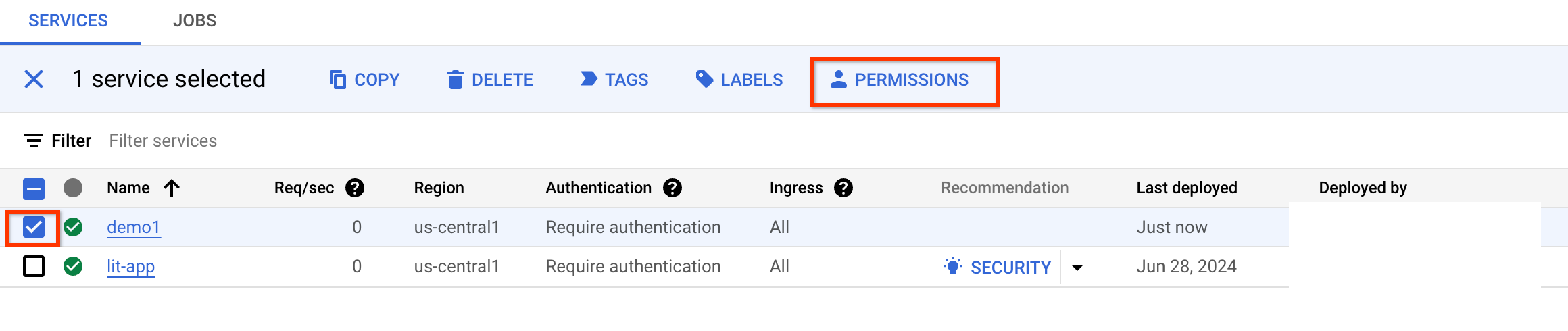Open Tags for the selected service

(614, 80)
